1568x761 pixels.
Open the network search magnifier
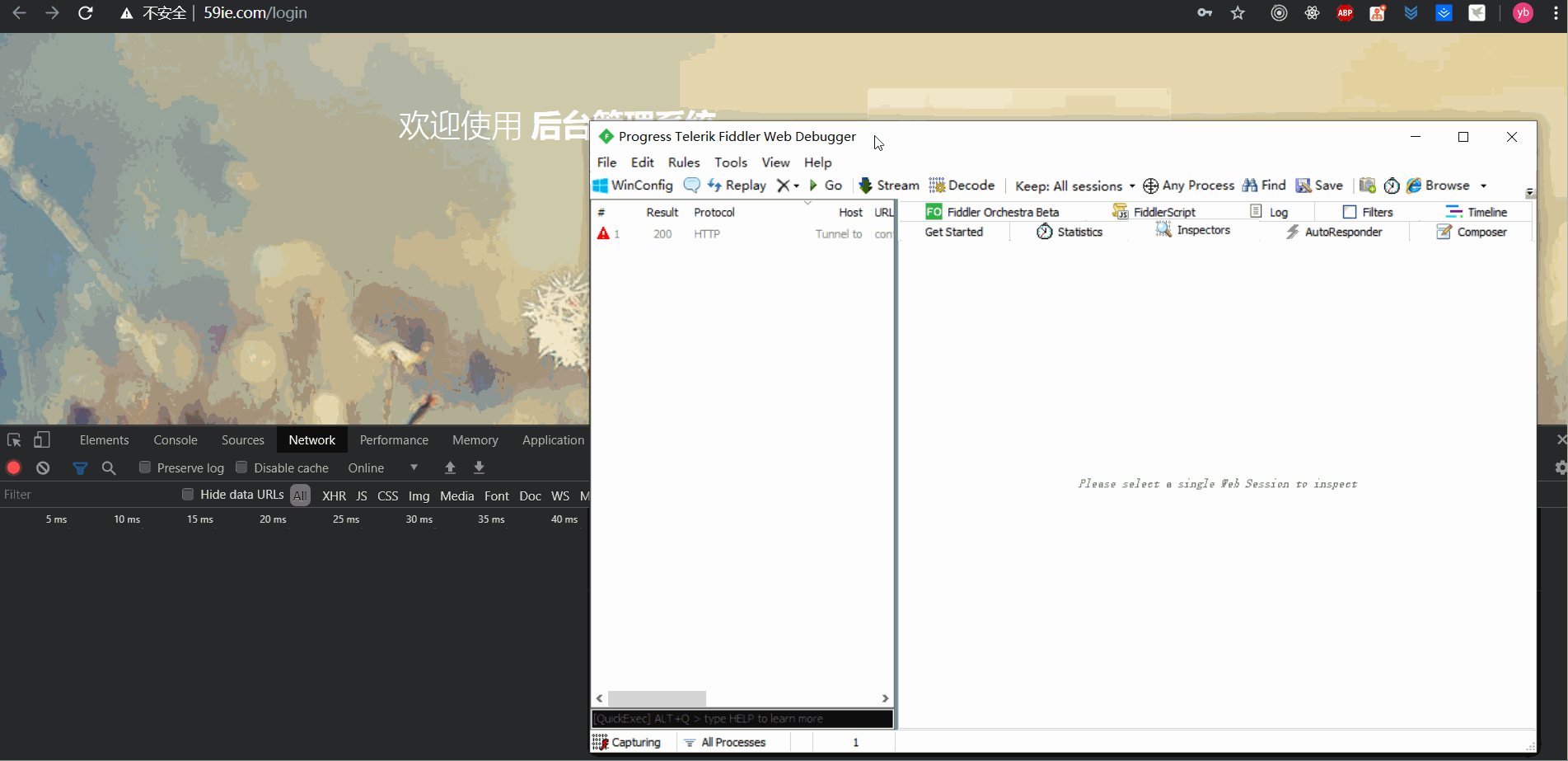[109, 467]
